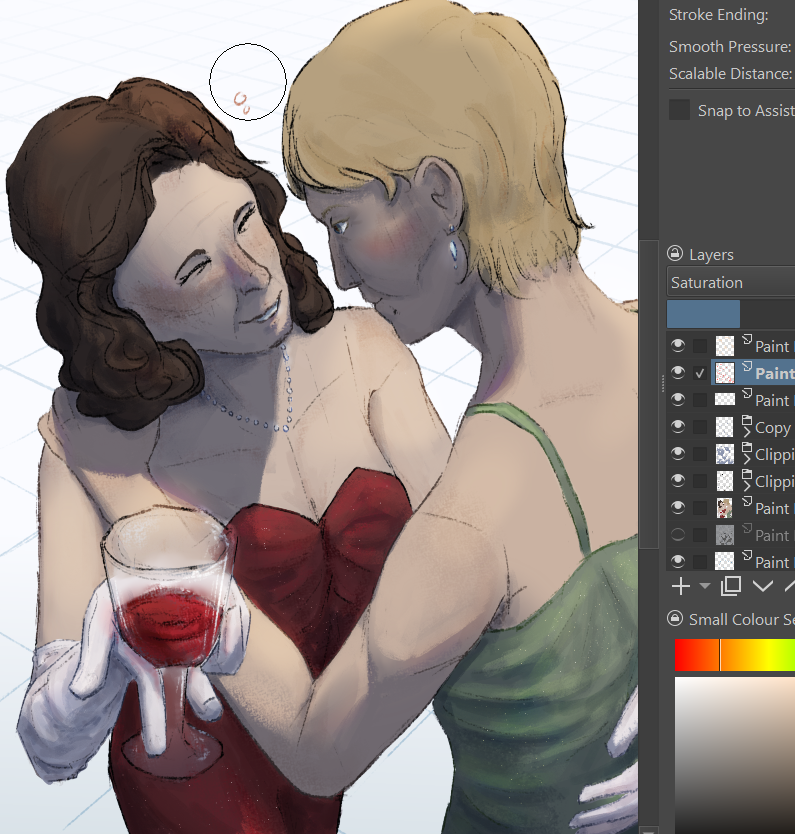
Task: Hide Clipping group with blue splotch thumbnail
Action: [x=677, y=453]
